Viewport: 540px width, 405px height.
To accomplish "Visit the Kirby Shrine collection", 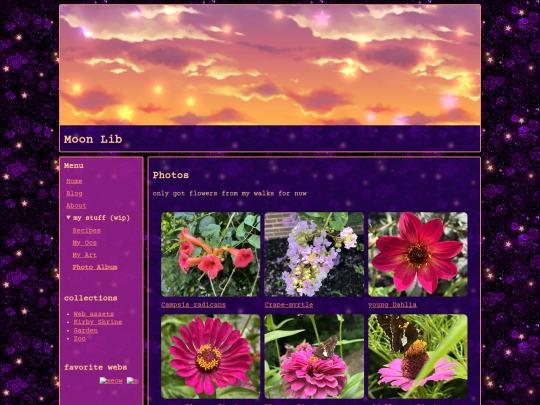I will pyautogui.click(x=98, y=322).
